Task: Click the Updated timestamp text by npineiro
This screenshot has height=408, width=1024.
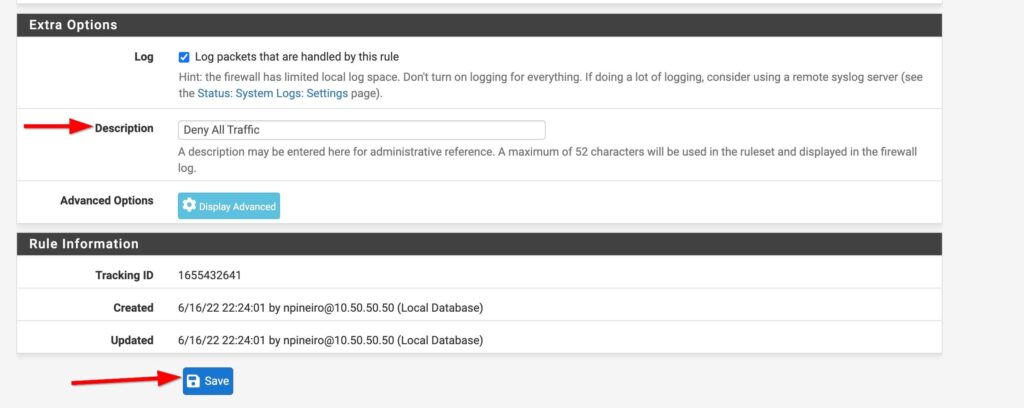Action: [x=330, y=341]
